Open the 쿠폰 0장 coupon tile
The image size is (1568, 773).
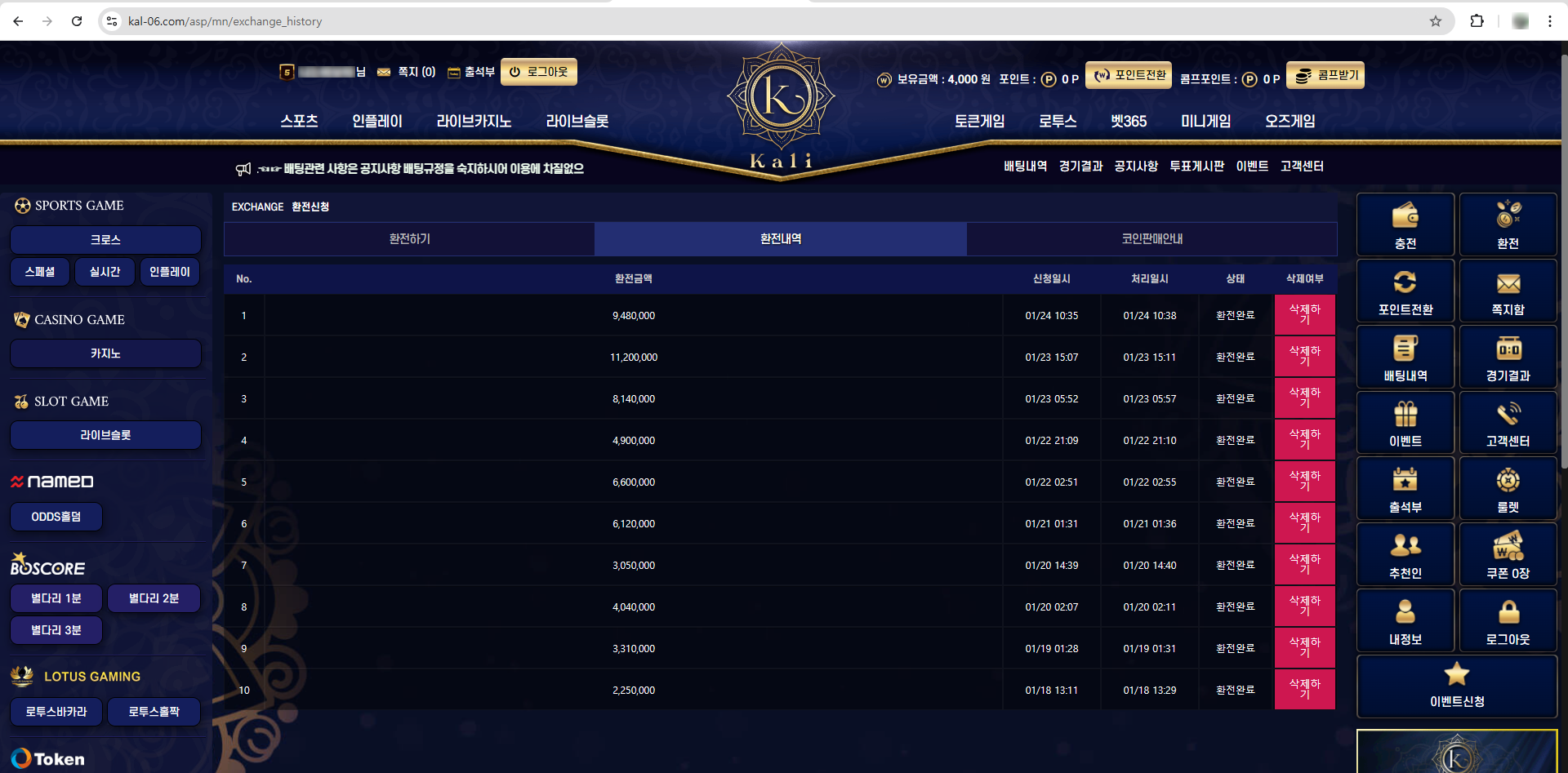click(1508, 554)
